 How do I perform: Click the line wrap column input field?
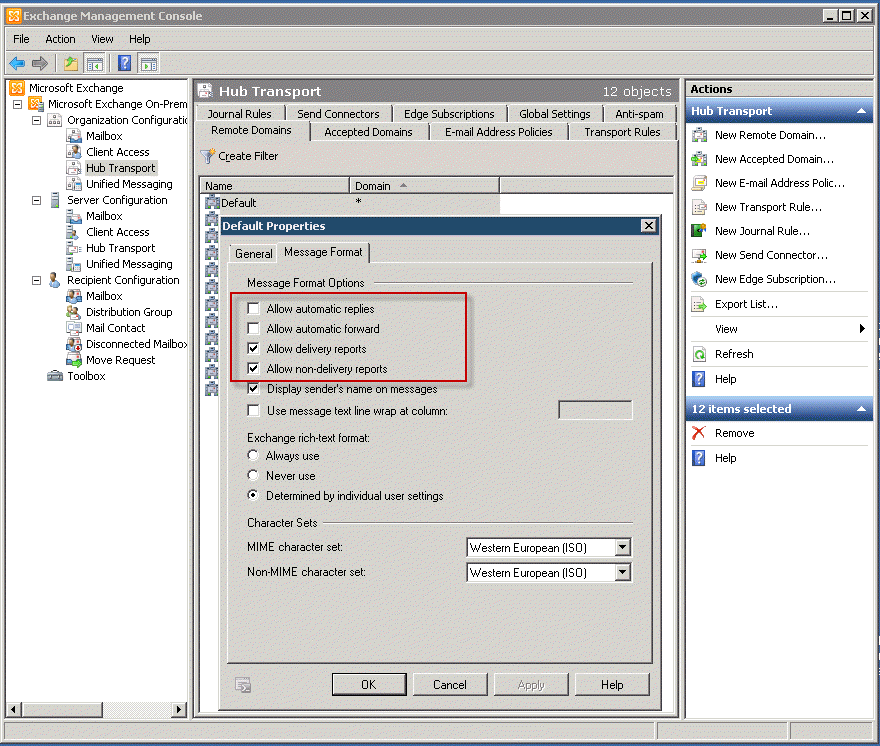pyautogui.click(x=595, y=410)
